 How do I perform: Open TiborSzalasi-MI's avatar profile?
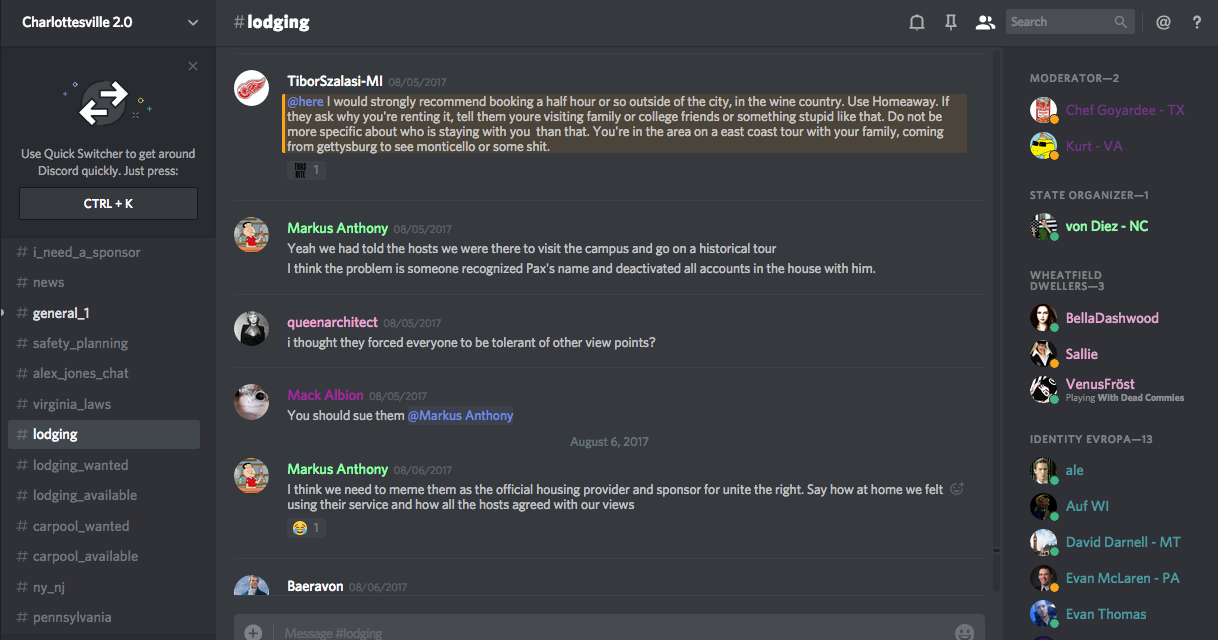coord(251,88)
